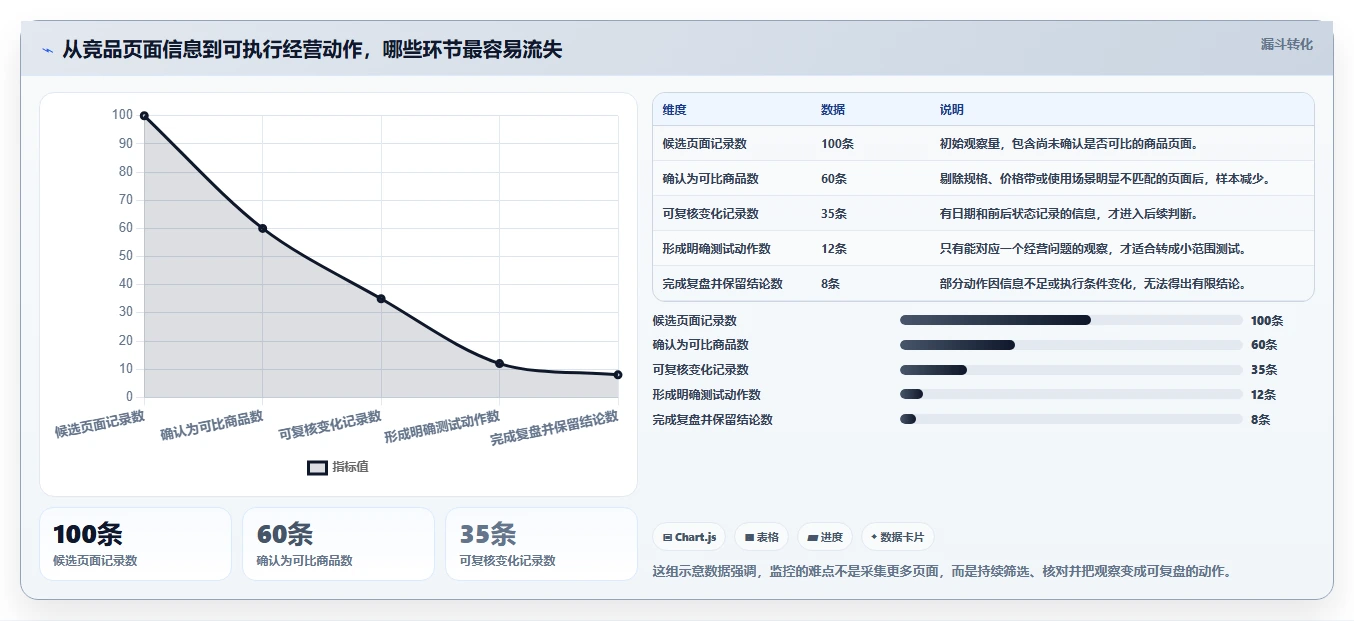
Task: Click the 进度 chip
Action: (x=825, y=537)
